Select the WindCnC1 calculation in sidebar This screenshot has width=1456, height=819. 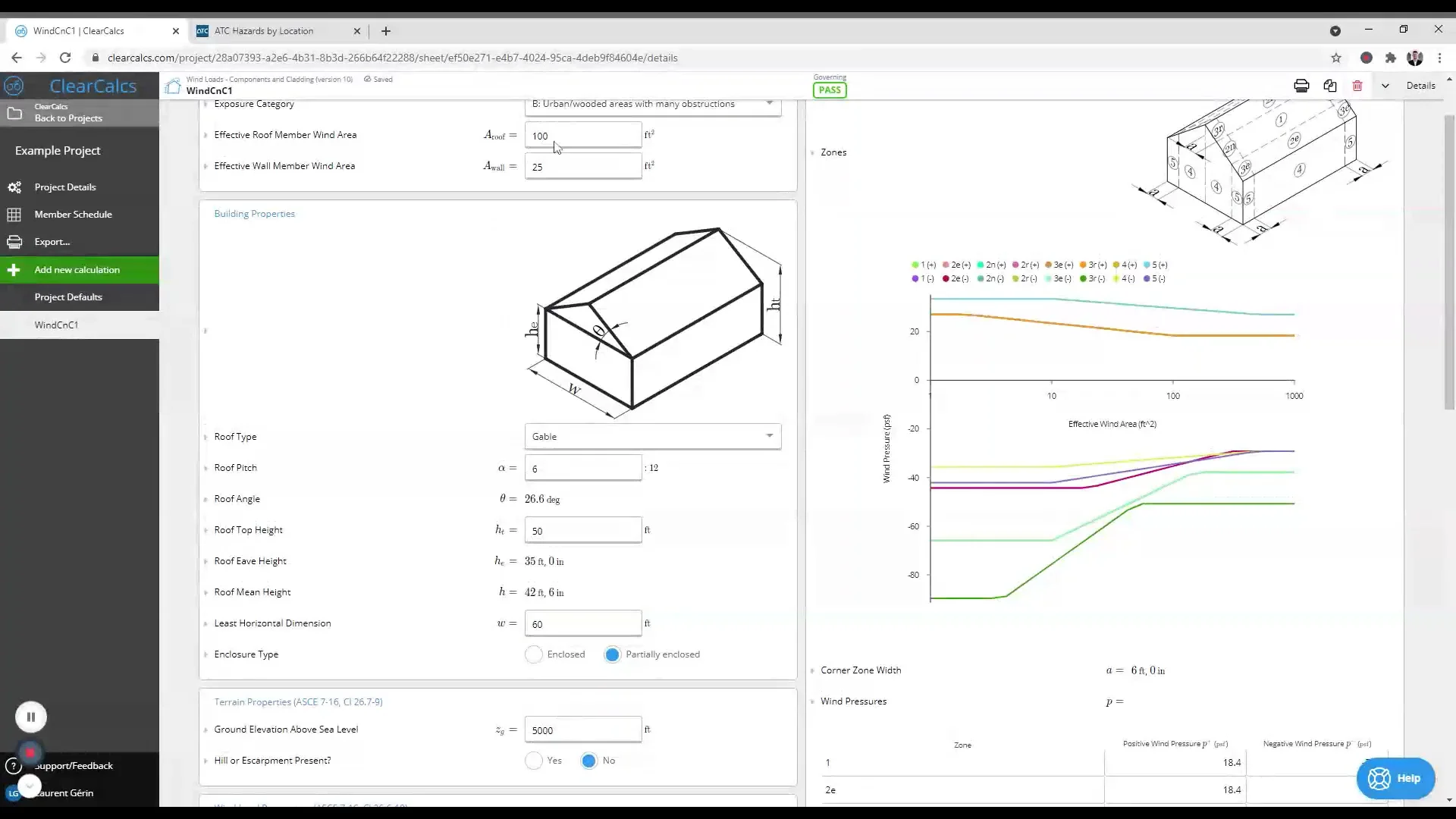[58, 325]
